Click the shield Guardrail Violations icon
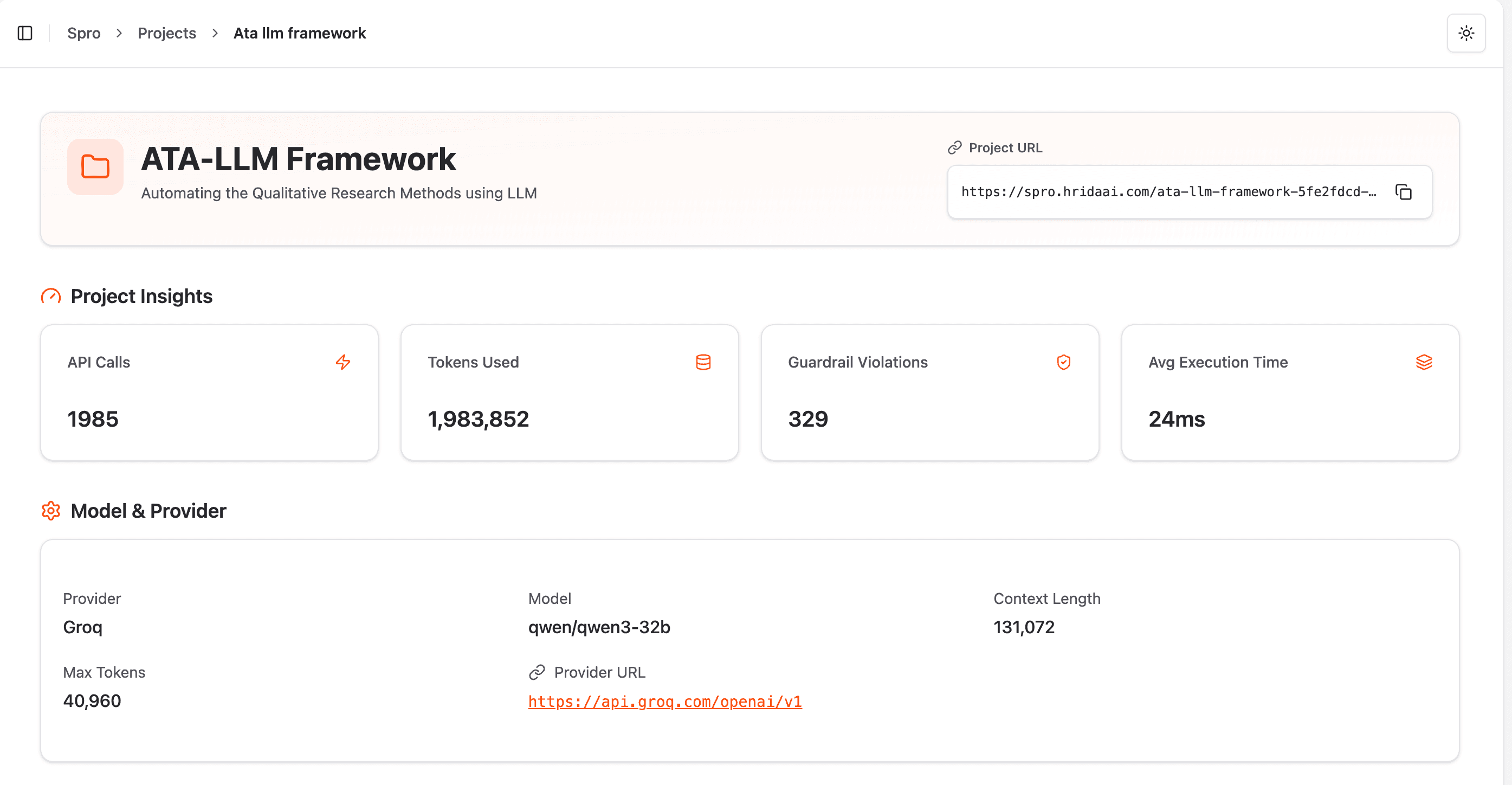 pyautogui.click(x=1063, y=362)
